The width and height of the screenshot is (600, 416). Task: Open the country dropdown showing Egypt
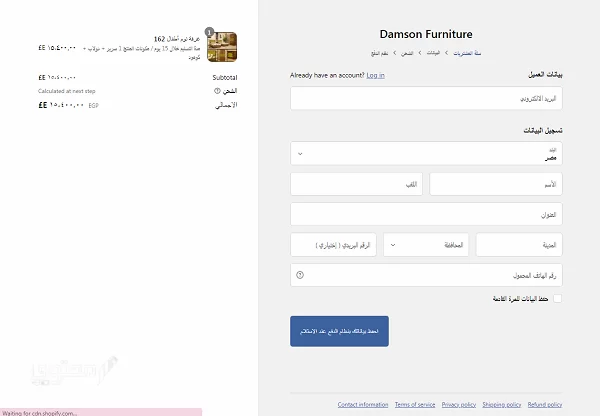[426, 153]
